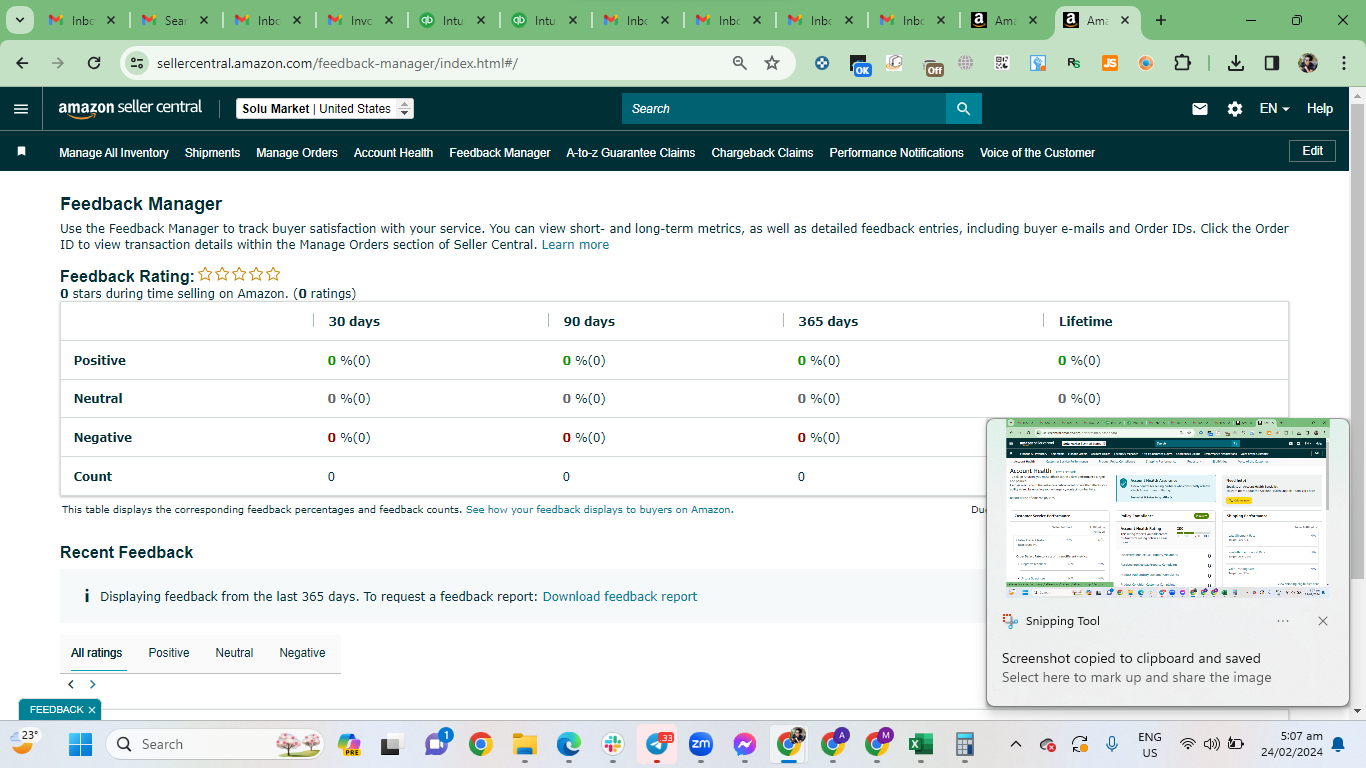
Task: Go back to the previous page
Action: click(x=22, y=63)
